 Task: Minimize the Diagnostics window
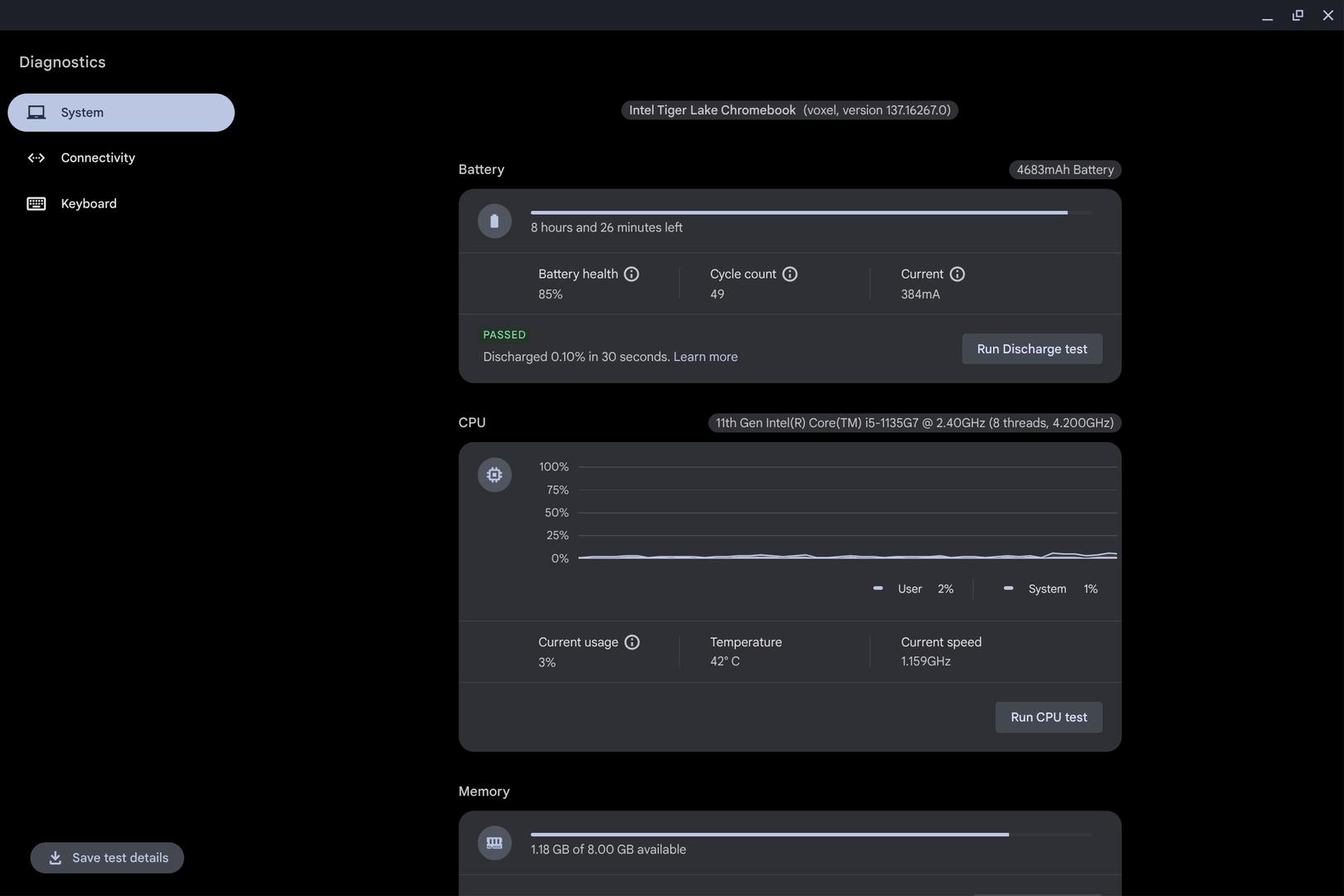click(x=1267, y=16)
